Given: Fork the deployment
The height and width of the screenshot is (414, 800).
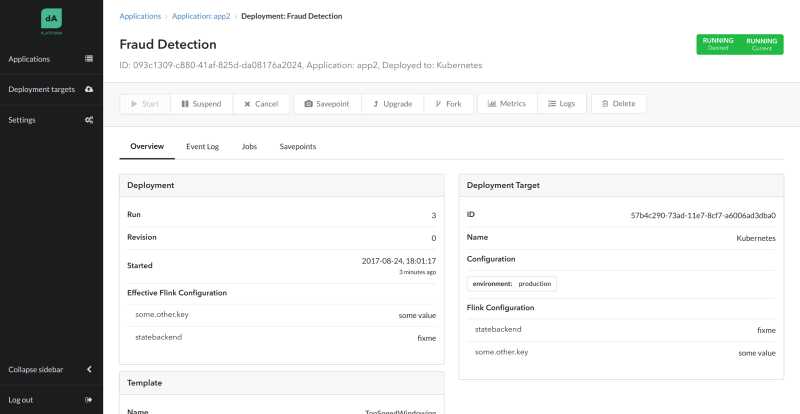Looking at the screenshot, I should [x=448, y=104].
